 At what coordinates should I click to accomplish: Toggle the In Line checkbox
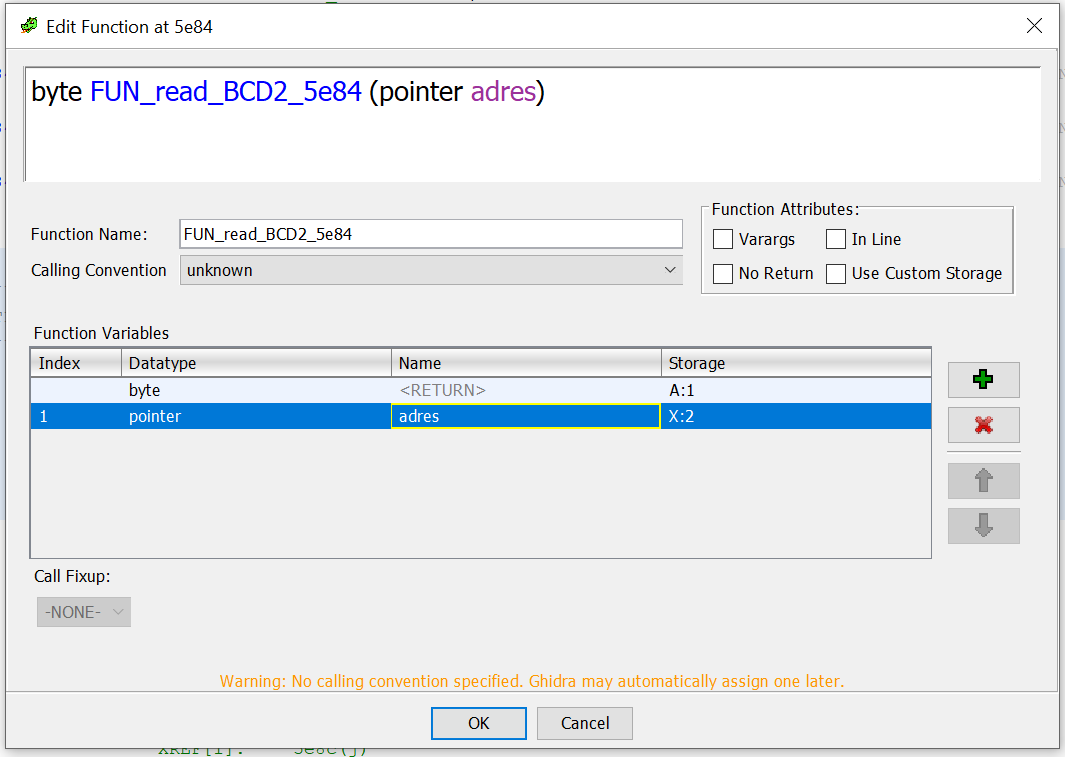[x=836, y=240]
